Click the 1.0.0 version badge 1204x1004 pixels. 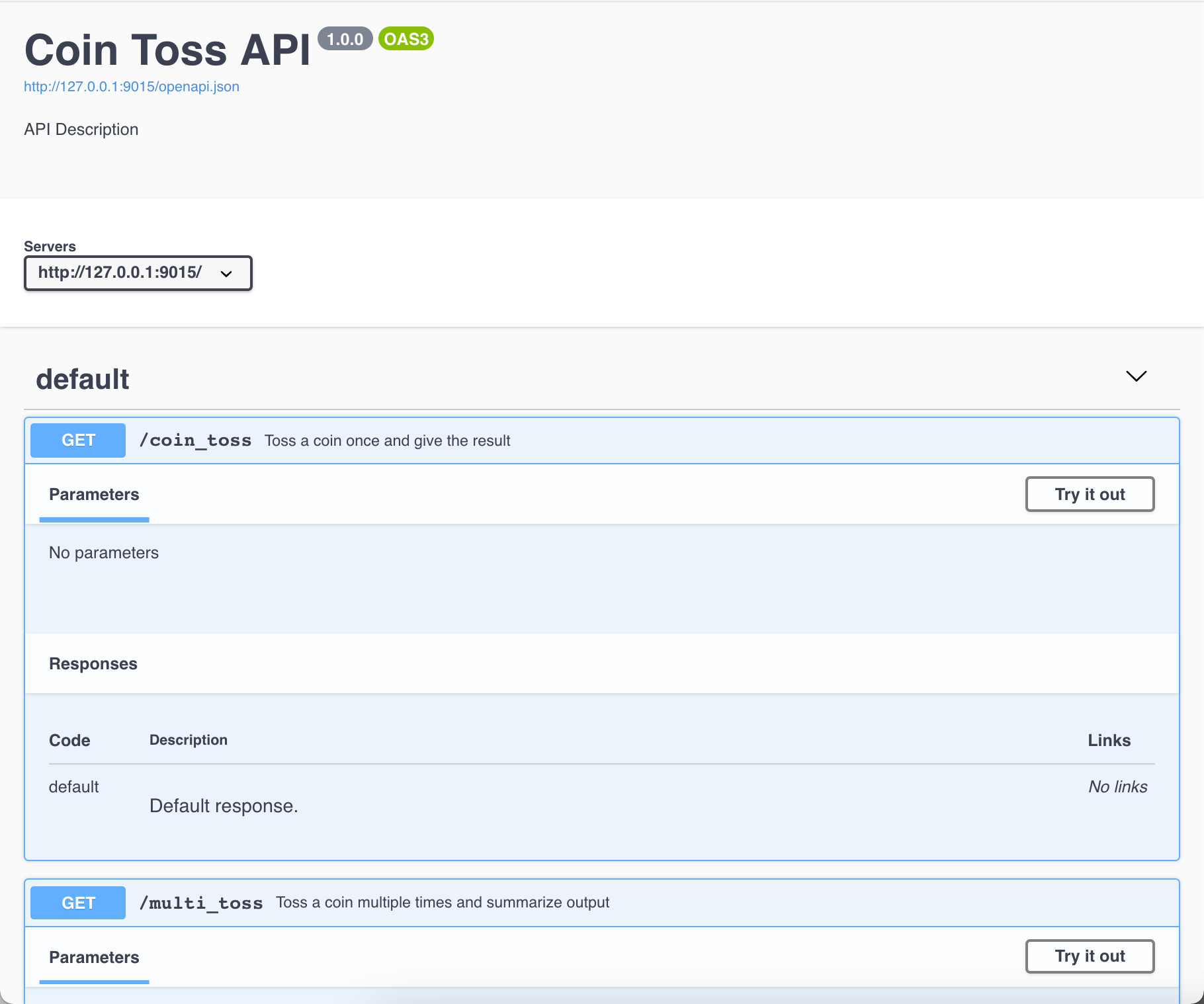(345, 39)
